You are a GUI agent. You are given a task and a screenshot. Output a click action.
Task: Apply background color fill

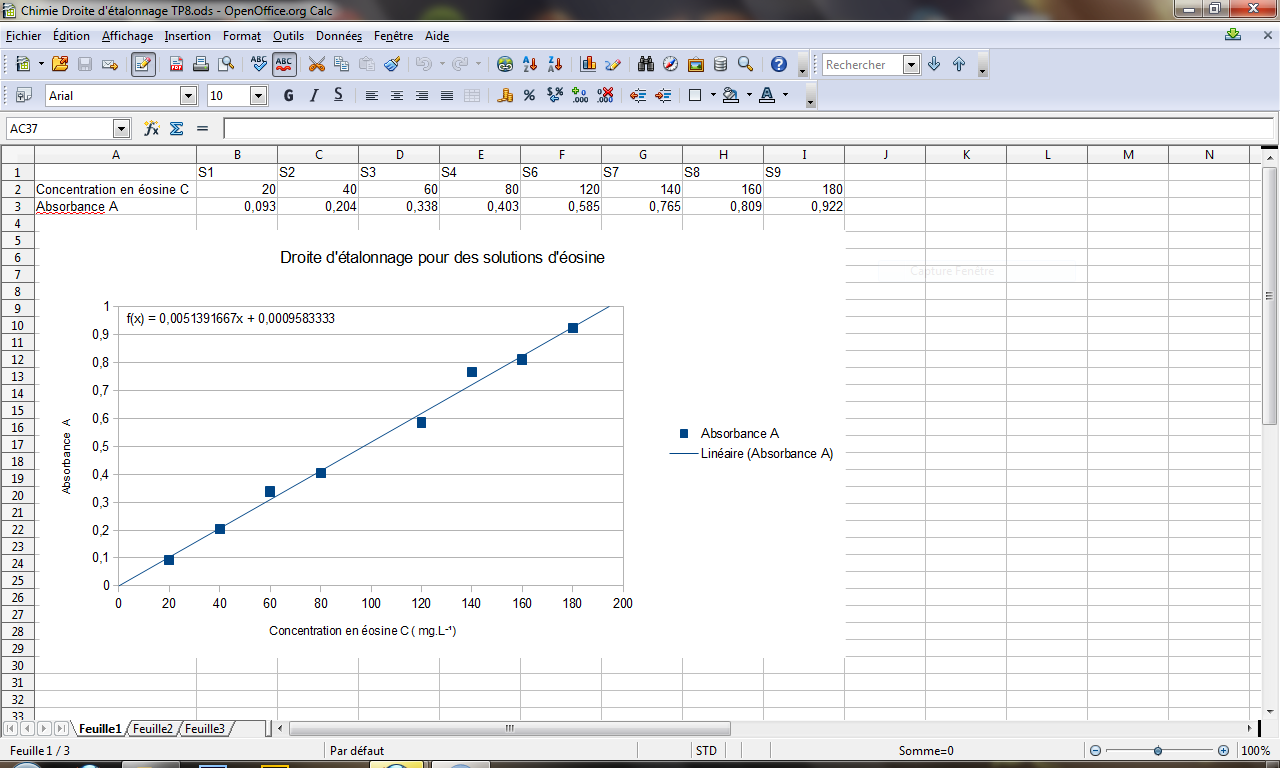(731, 96)
